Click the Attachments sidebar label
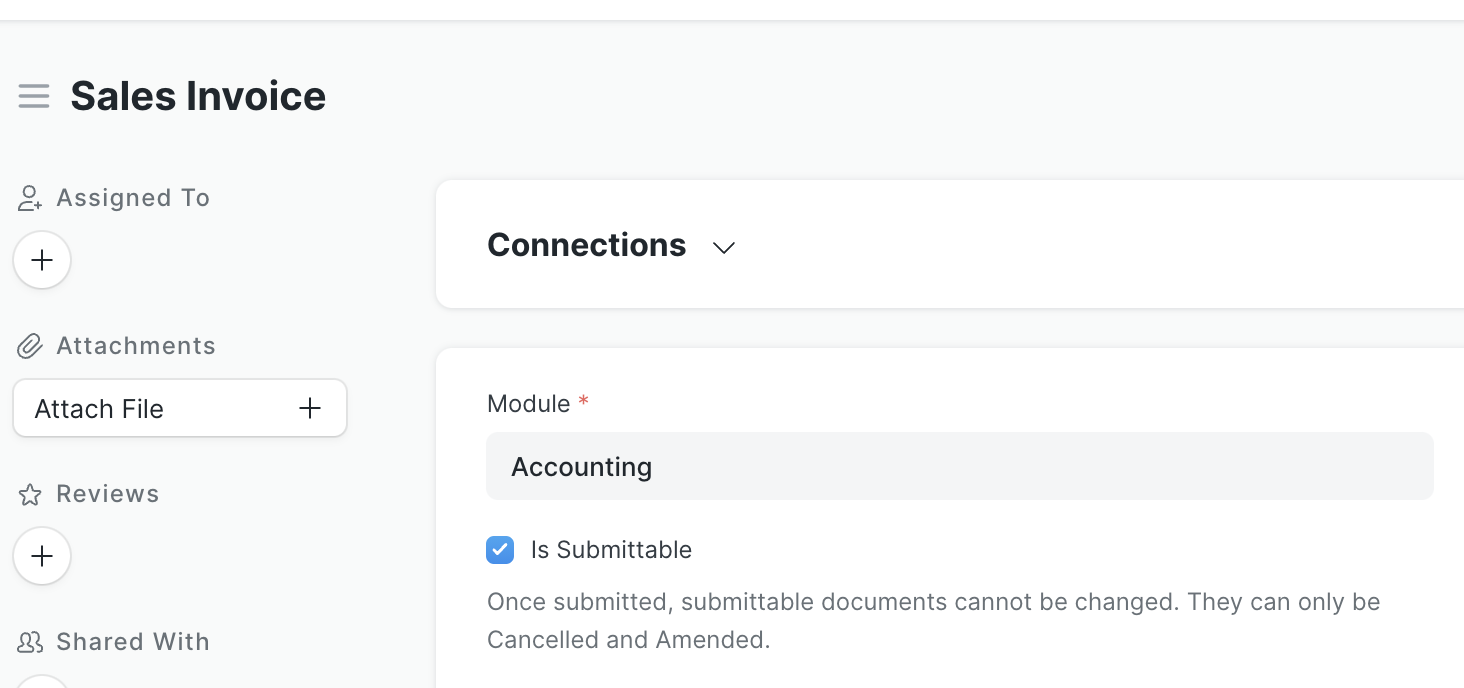 [x=136, y=346]
